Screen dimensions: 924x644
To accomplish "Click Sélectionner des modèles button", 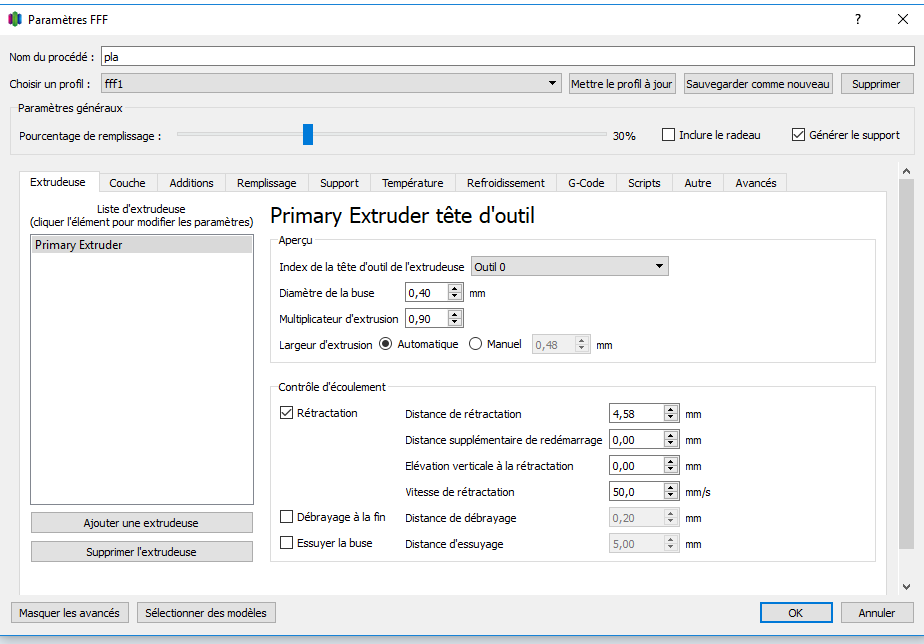I will (206, 613).
